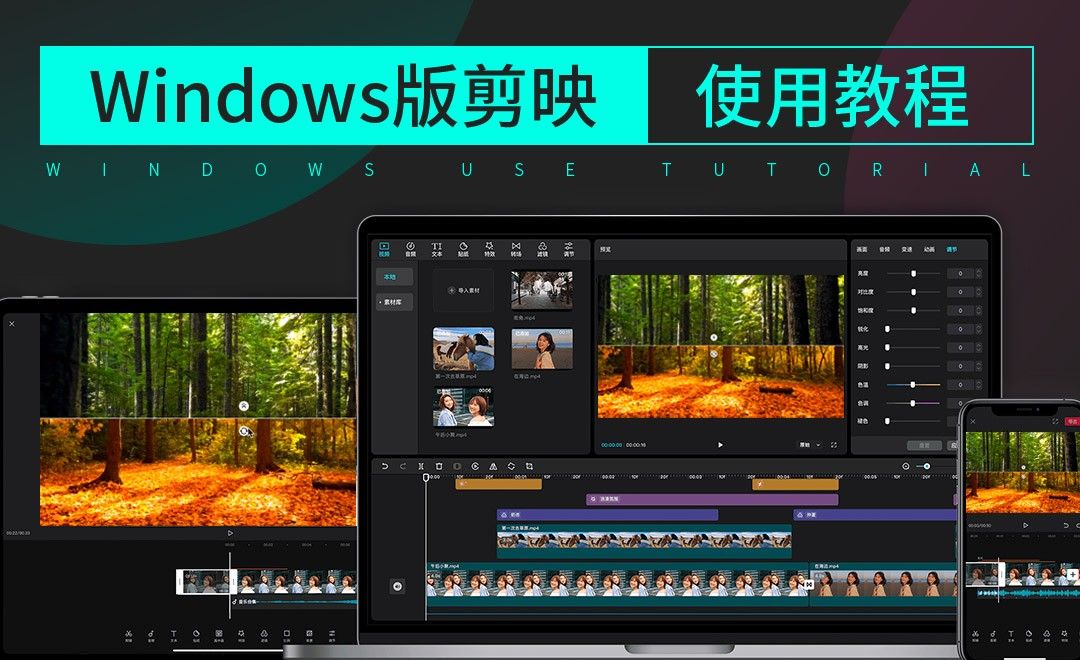Tap scissors edit icon in tablet toolbar
This screenshot has width=1080, height=660.
click(x=129, y=635)
